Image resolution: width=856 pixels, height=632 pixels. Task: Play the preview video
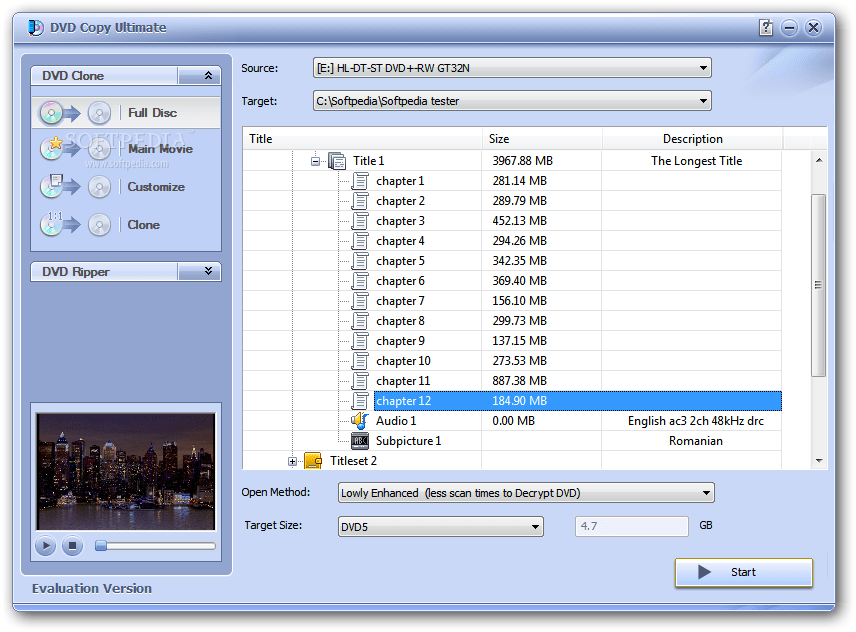point(44,546)
